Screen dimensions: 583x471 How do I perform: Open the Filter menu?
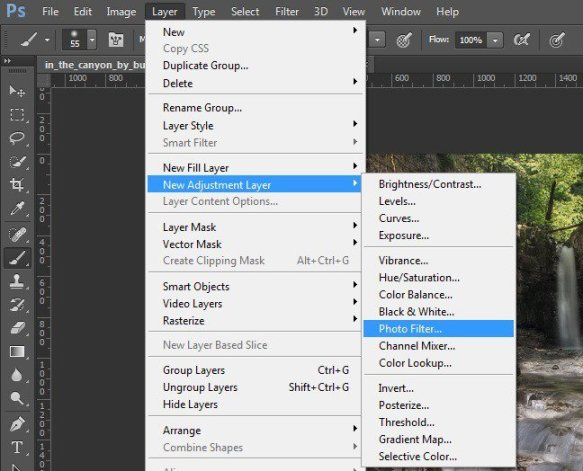pyautogui.click(x=287, y=12)
